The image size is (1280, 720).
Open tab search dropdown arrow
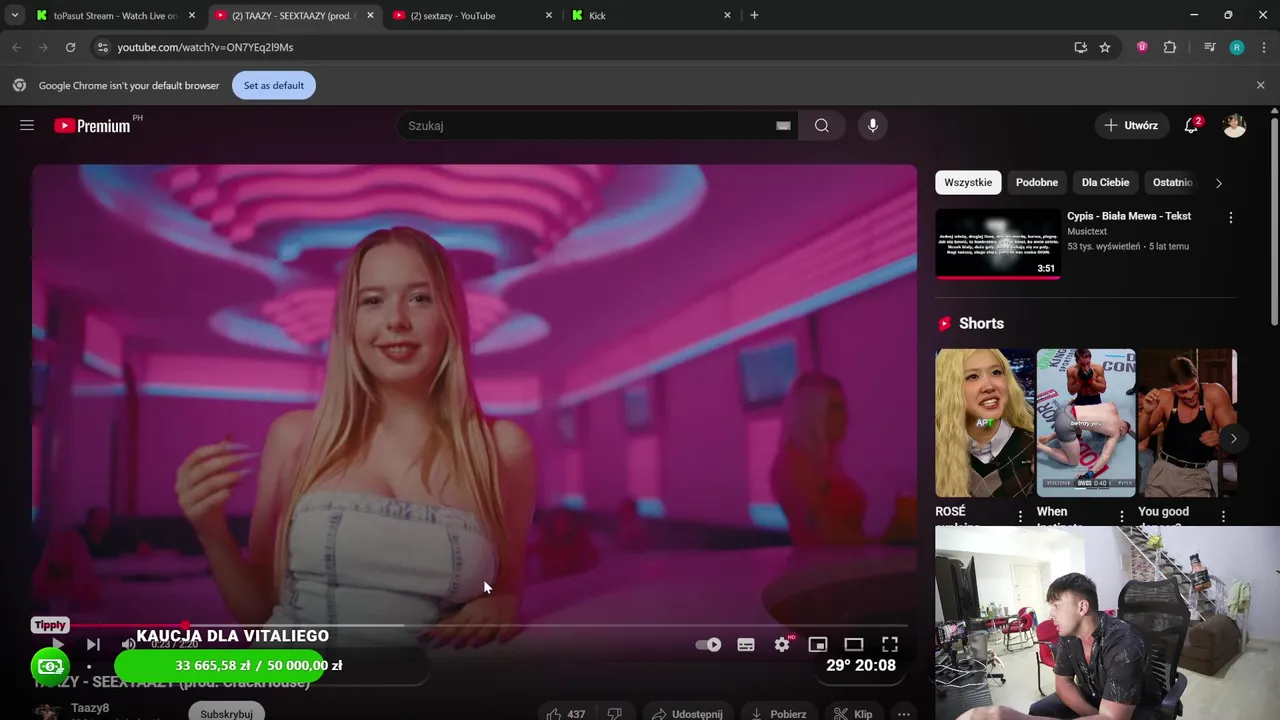click(14, 15)
